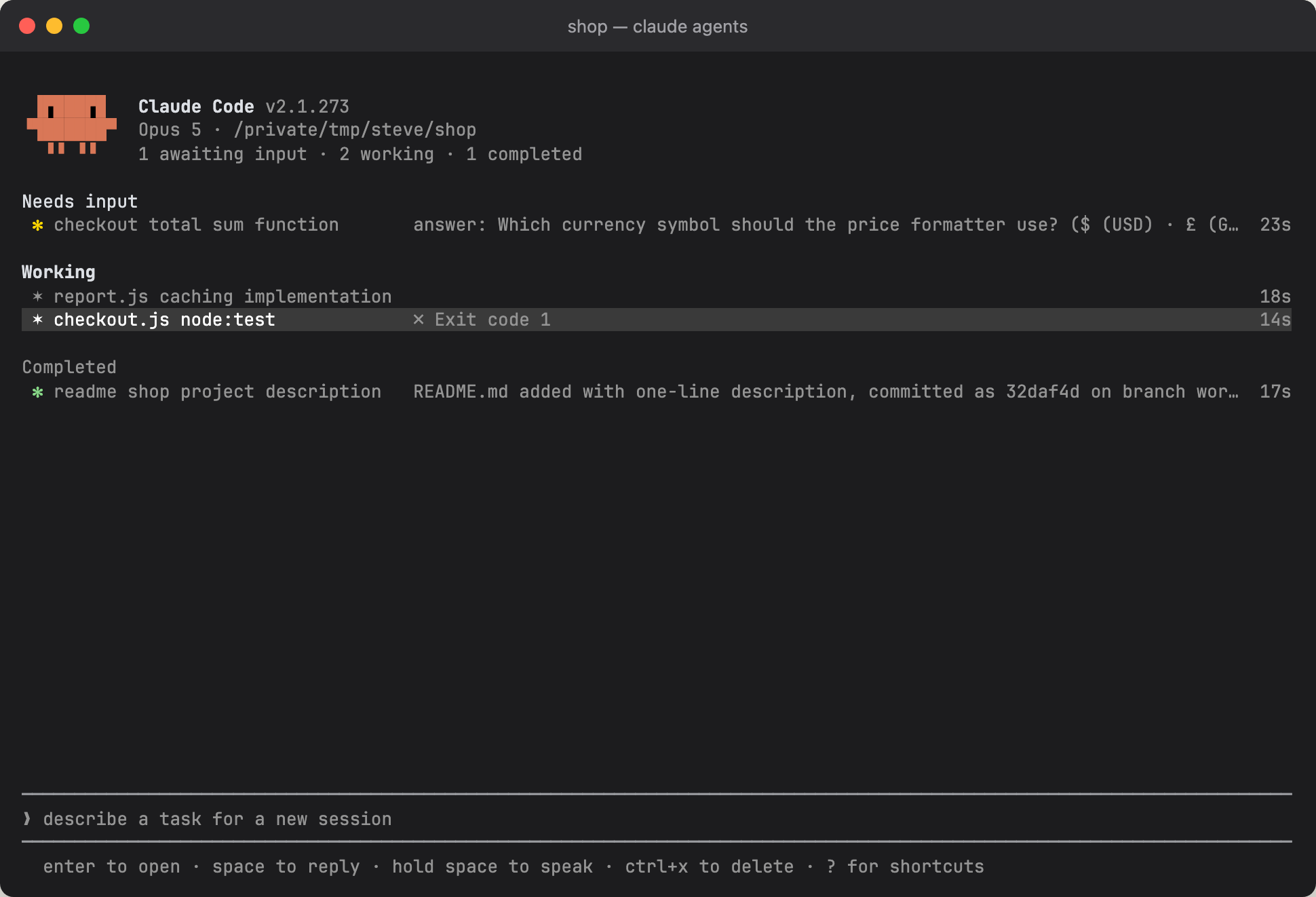Select the checkout total sum function session

[x=657, y=225]
